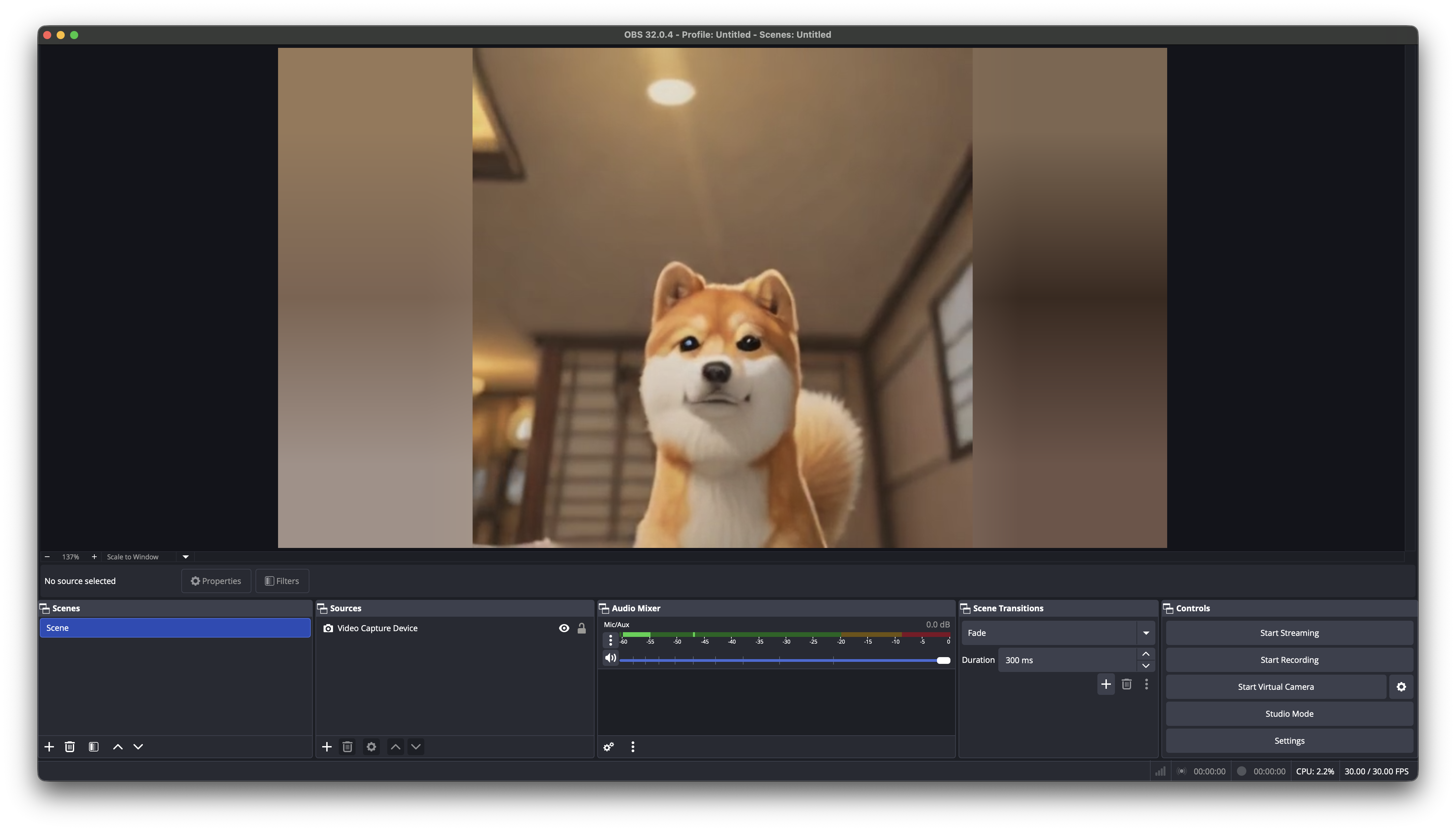The image size is (1456, 831).
Task: Open the Fade transition dropdown
Action: coord(1146,633)
